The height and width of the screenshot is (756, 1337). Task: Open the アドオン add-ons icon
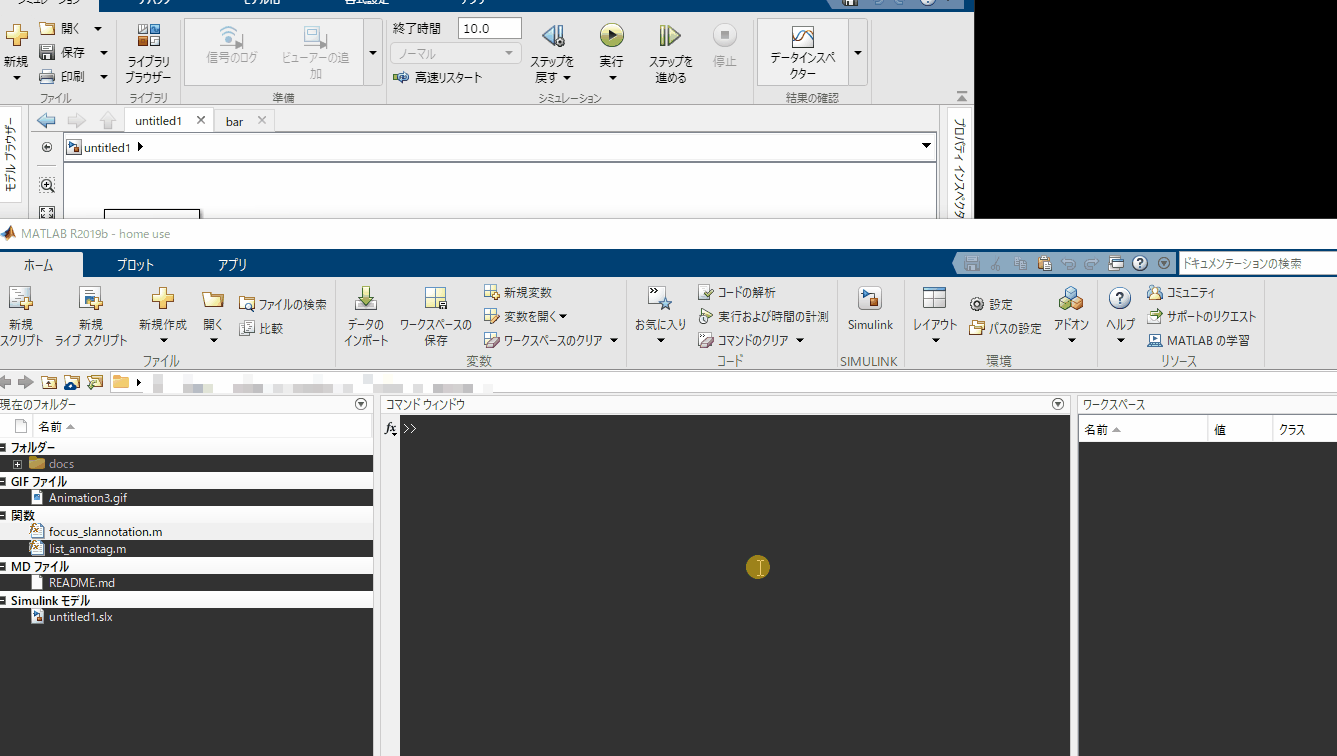pyautogui.click(x=1071, y=298)
